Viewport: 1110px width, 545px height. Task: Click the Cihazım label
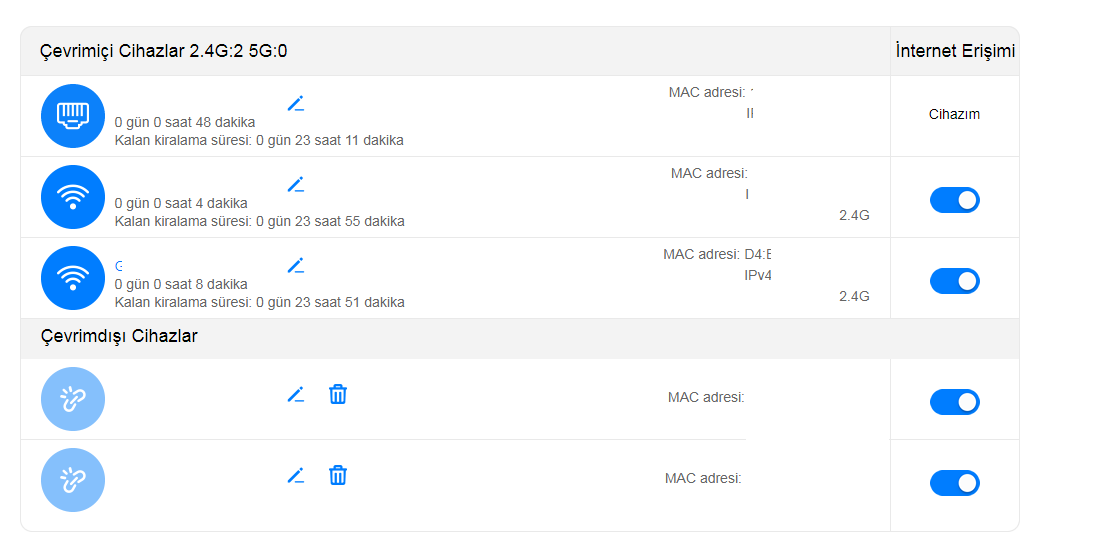pyautogui.click(x=954, y=114)
